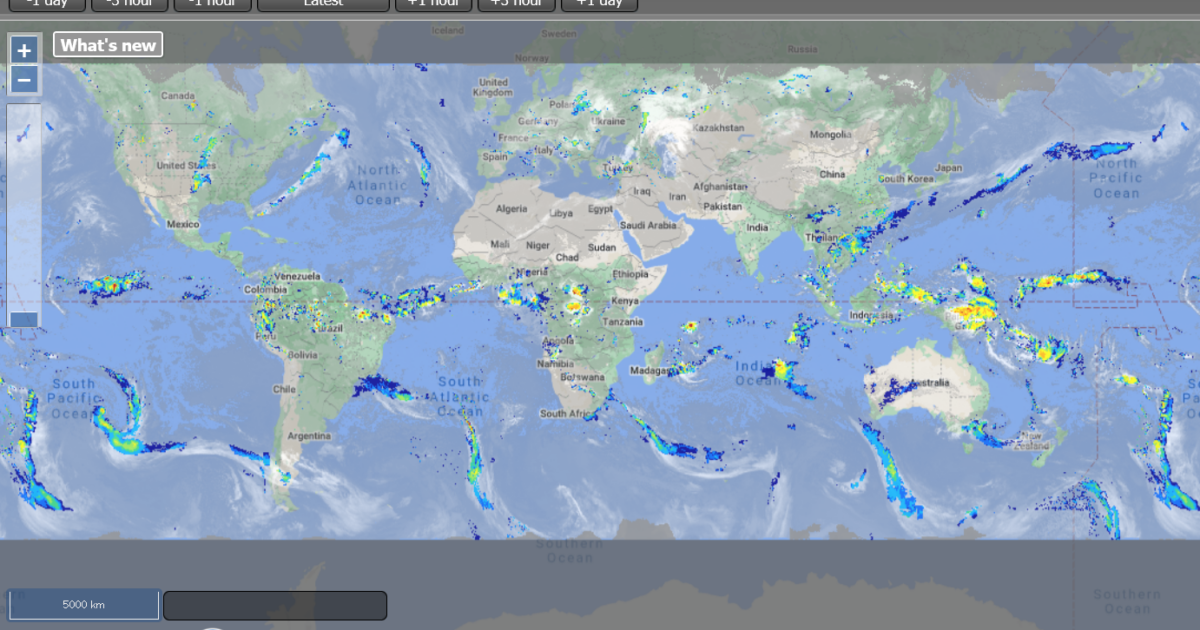Click the Australia label on the map

click(x=927, y=384)
